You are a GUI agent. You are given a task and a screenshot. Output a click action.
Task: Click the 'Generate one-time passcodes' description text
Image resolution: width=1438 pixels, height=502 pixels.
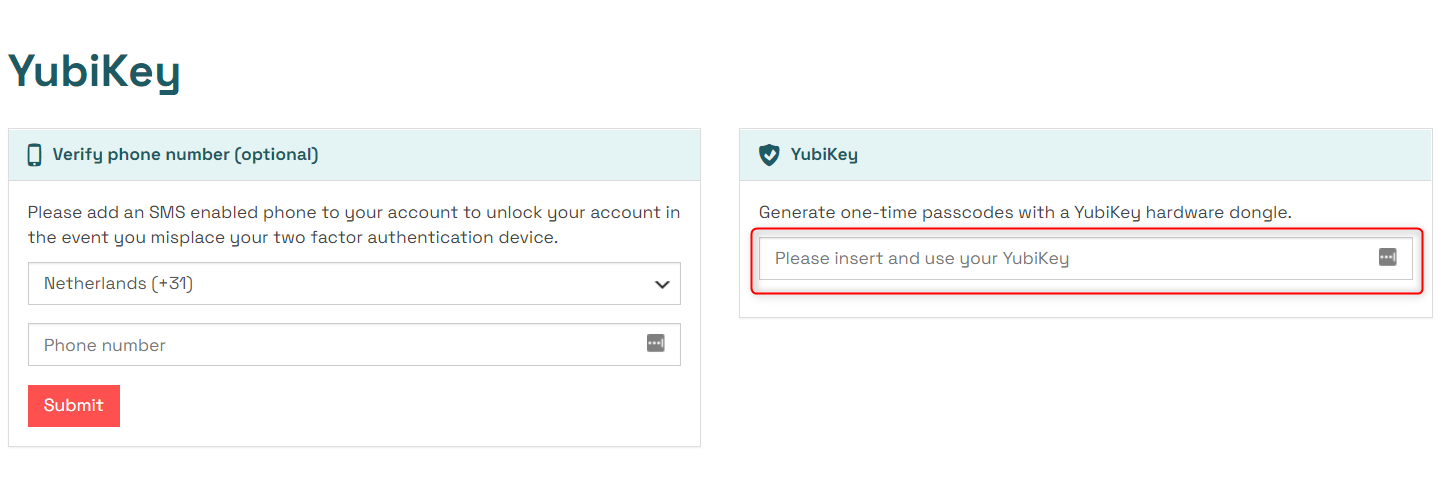pos(1025,213)
